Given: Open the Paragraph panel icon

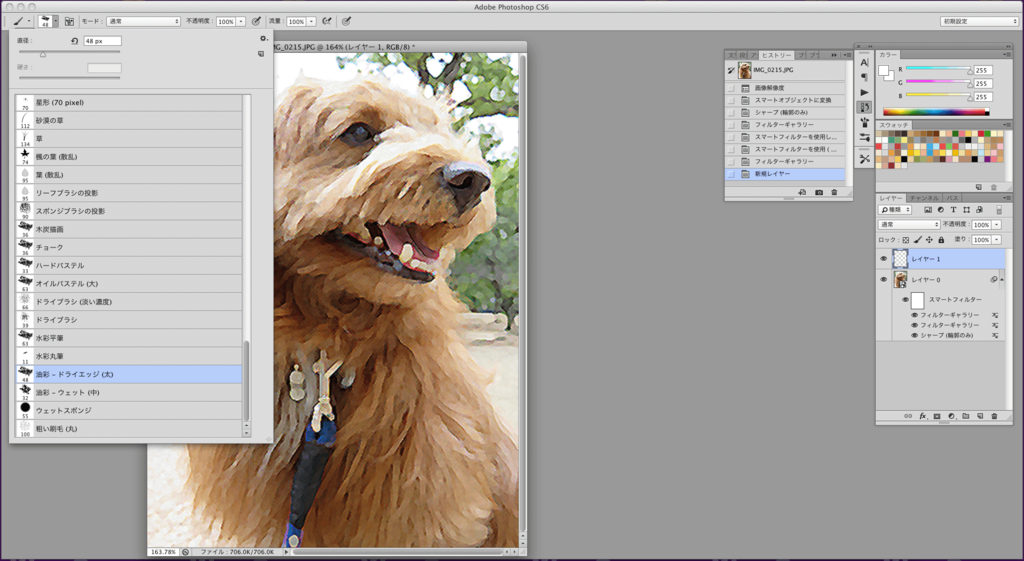Looking at the screenshot, I should tap(864, 77).
